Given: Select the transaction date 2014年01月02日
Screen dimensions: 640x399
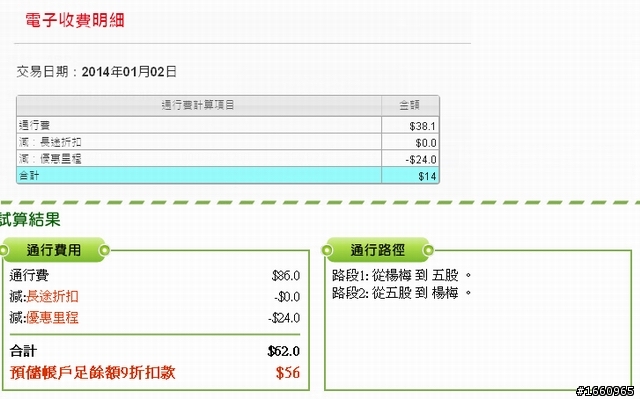Looking at the screenshot, I should pyautogui.click(x=129, y=72).
